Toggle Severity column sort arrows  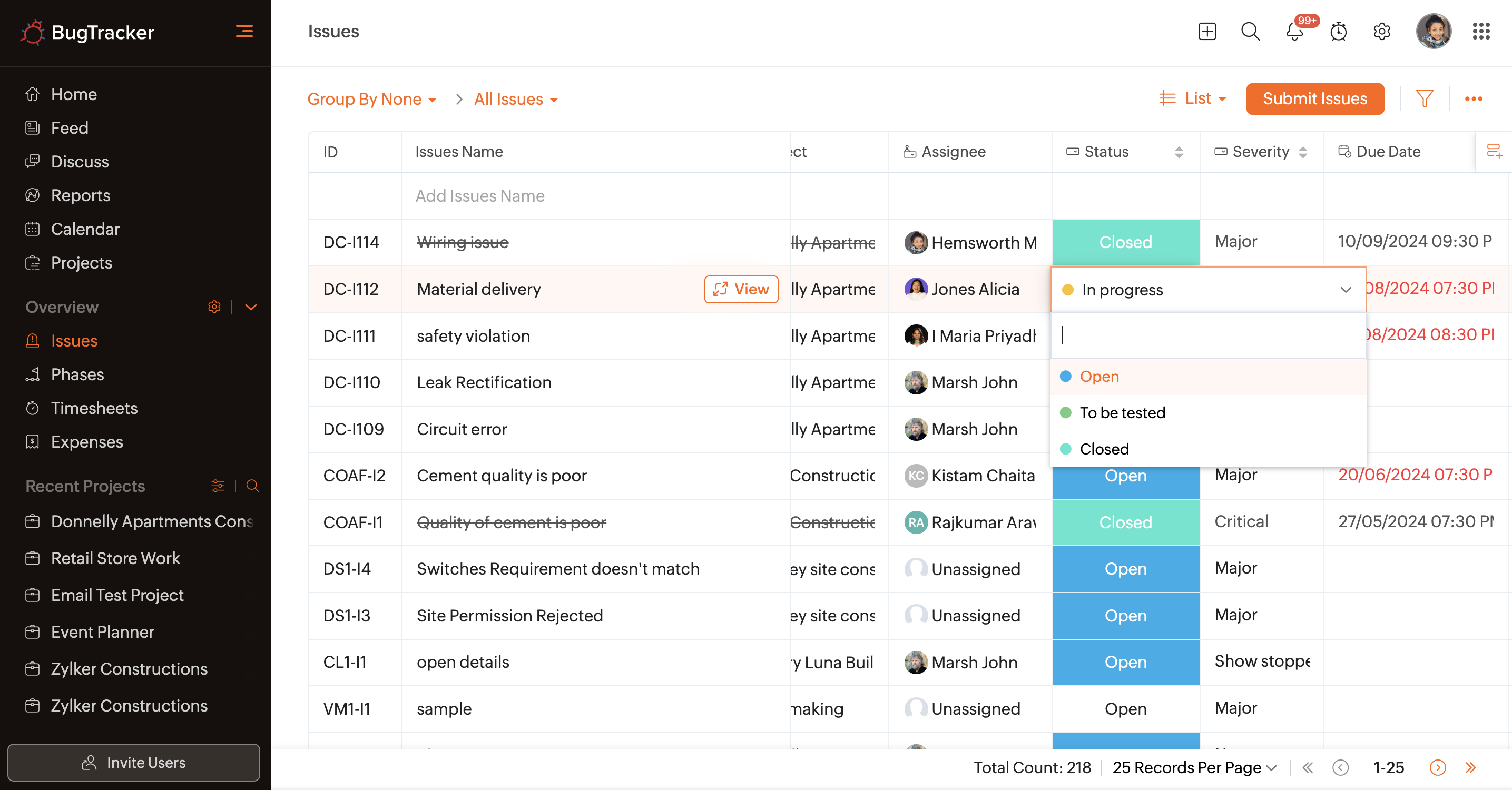(1302, 152)
